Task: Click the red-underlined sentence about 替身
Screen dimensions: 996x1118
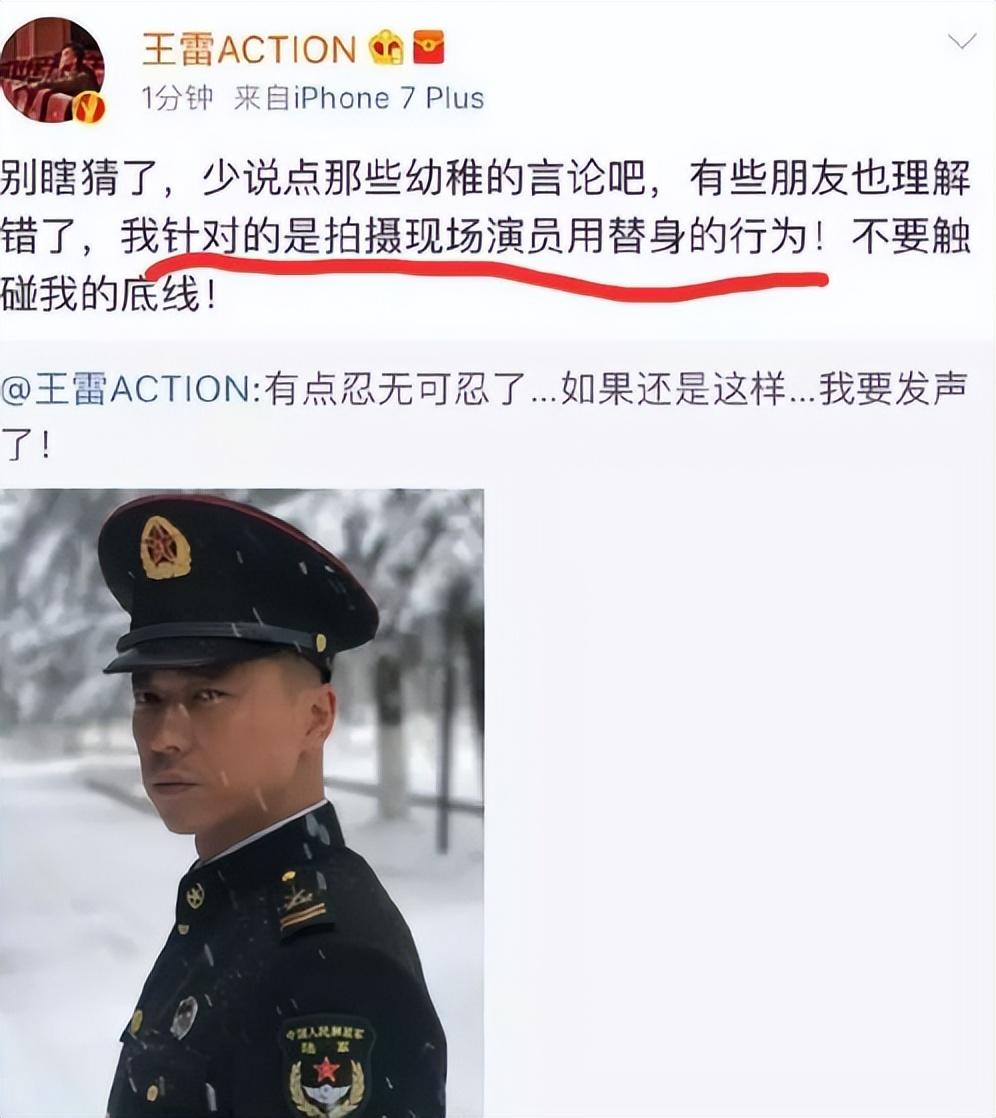Action: coord(473,237)
